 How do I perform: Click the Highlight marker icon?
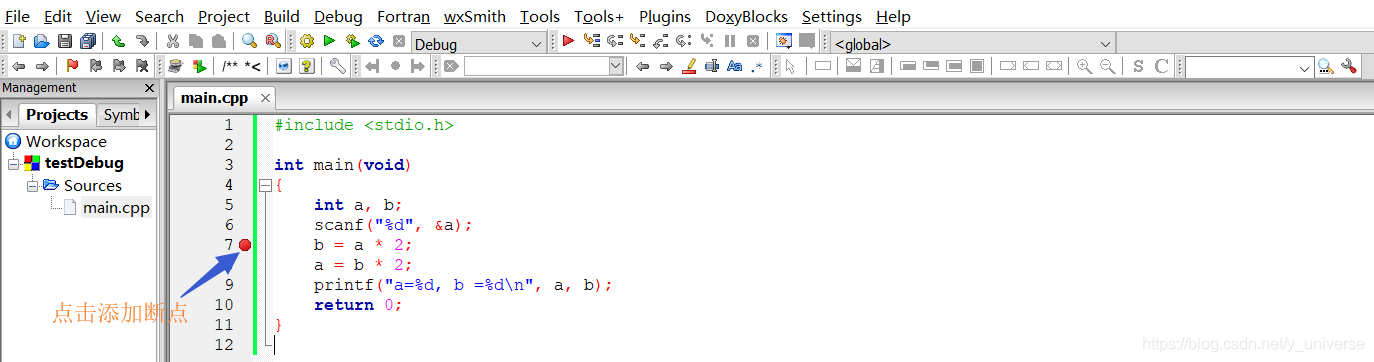point(689,66)
